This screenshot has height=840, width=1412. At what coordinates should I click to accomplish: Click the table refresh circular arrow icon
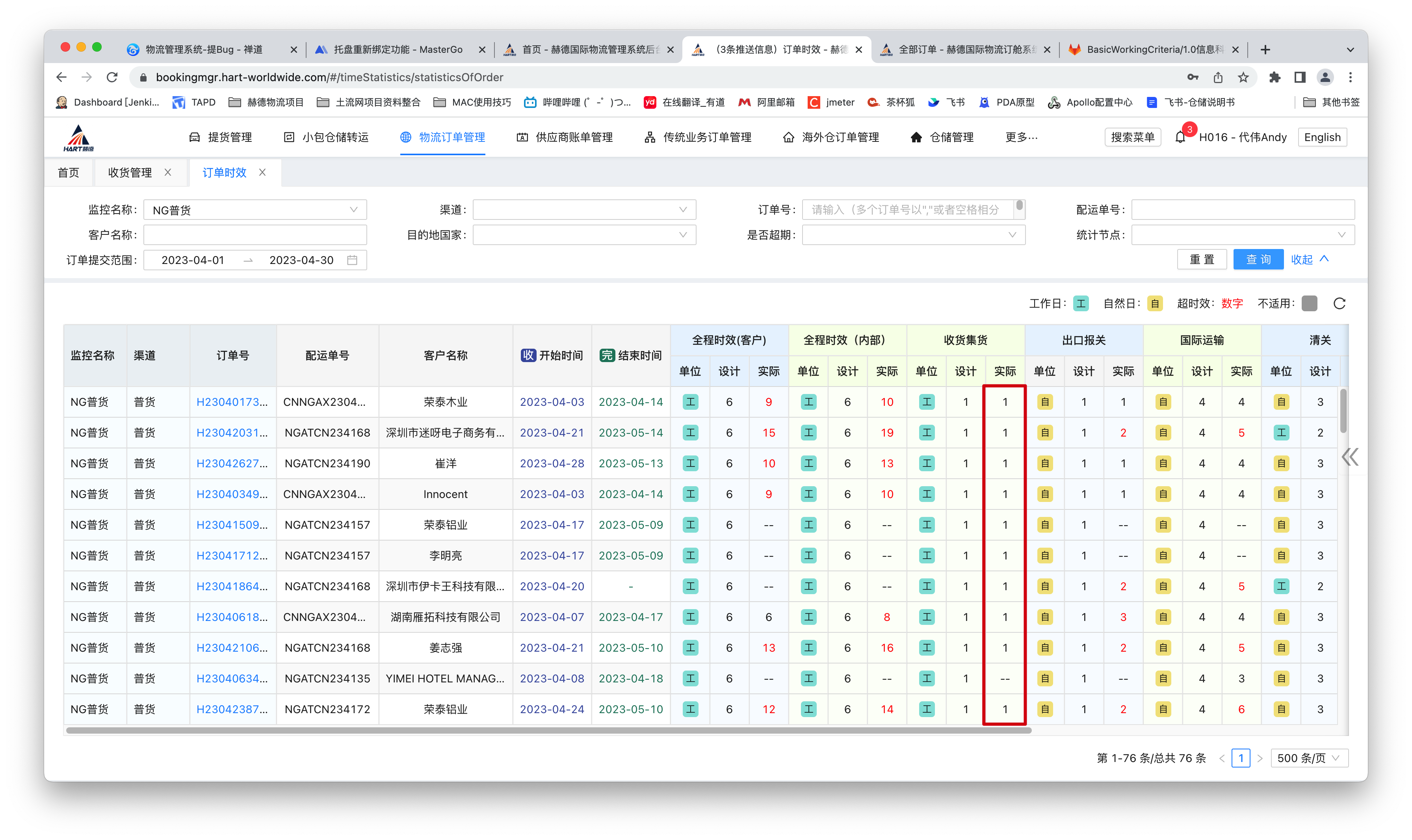pyautogui.click(x=1339, y=304)
